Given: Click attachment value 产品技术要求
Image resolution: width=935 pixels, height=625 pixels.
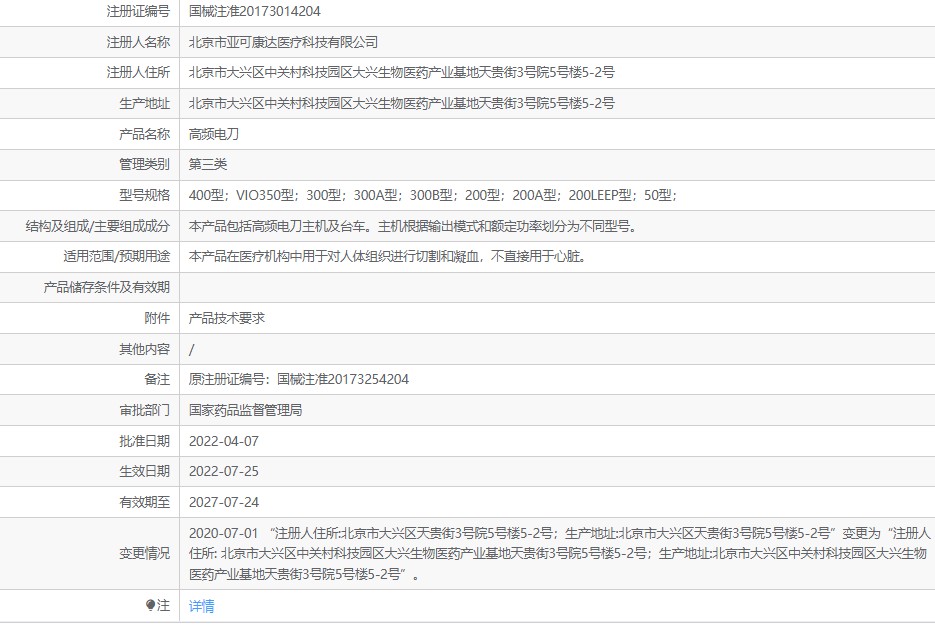Looking at the screenshot, I should [x=227, y=318].
